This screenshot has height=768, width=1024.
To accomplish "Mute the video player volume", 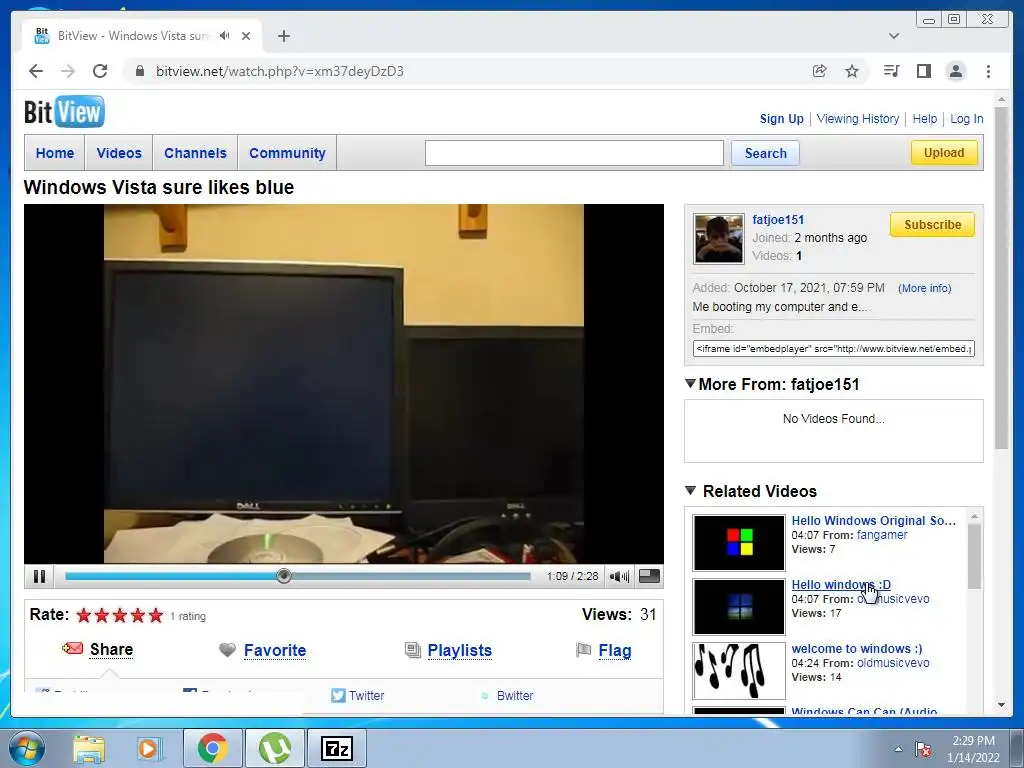I will click(x=618, y=576).
